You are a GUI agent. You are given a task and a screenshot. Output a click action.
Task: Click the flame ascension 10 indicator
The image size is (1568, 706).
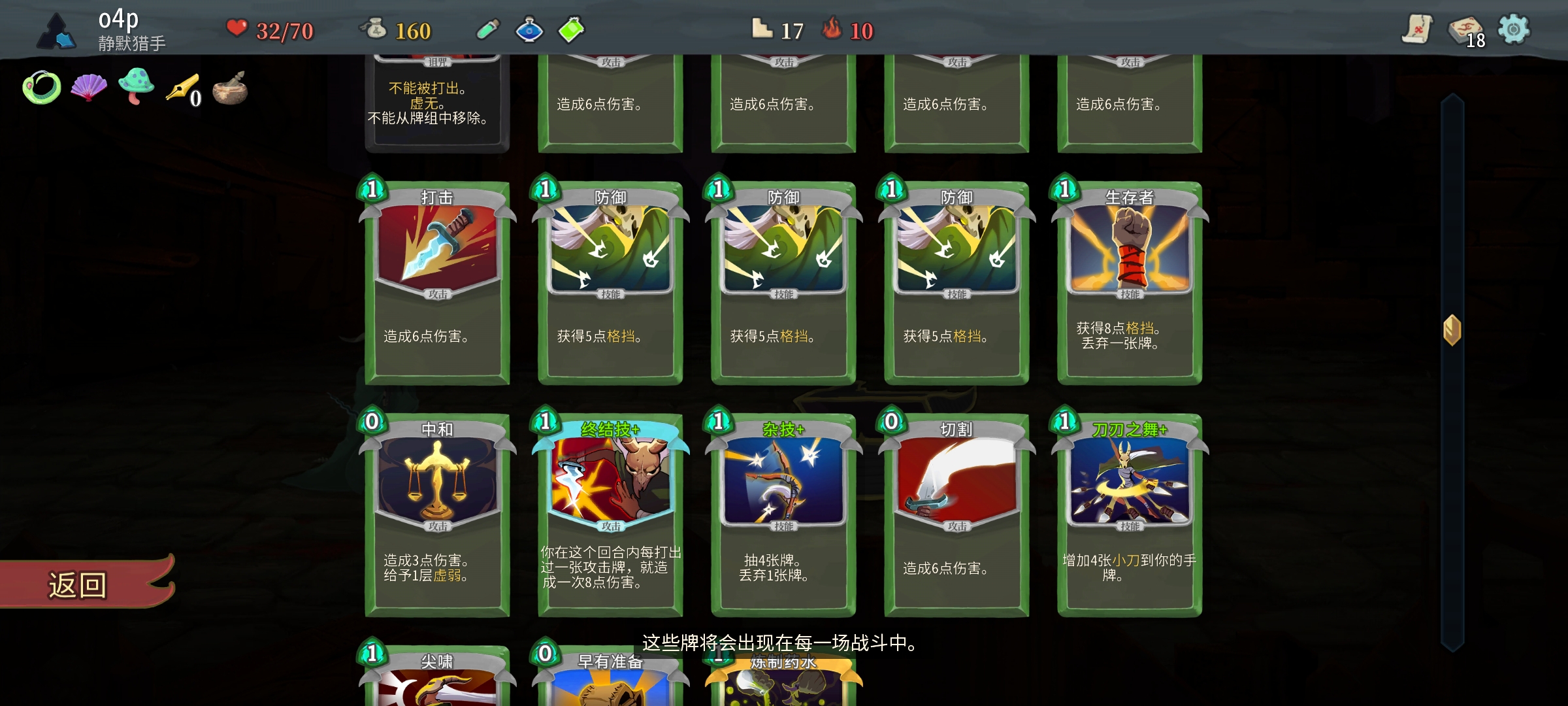click(848, 30)
